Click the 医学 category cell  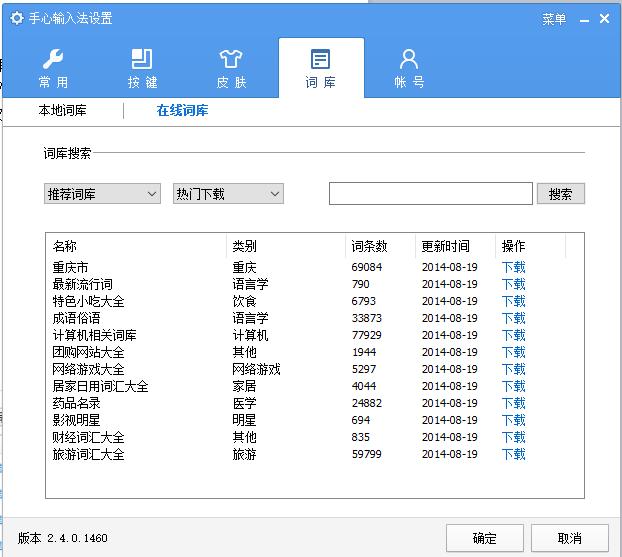(x=244, y=403)
